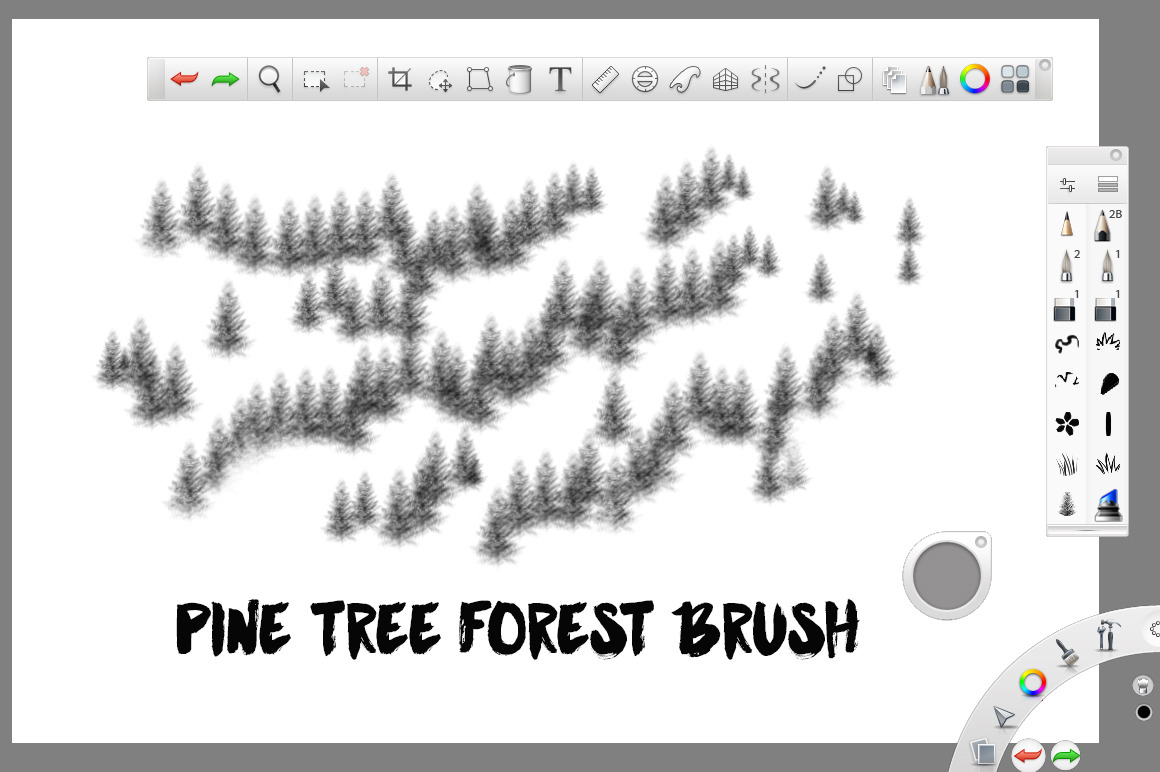1160x772 pixels.
Task: Toggle the Steady Stroke tool
Action: point(809,79)
